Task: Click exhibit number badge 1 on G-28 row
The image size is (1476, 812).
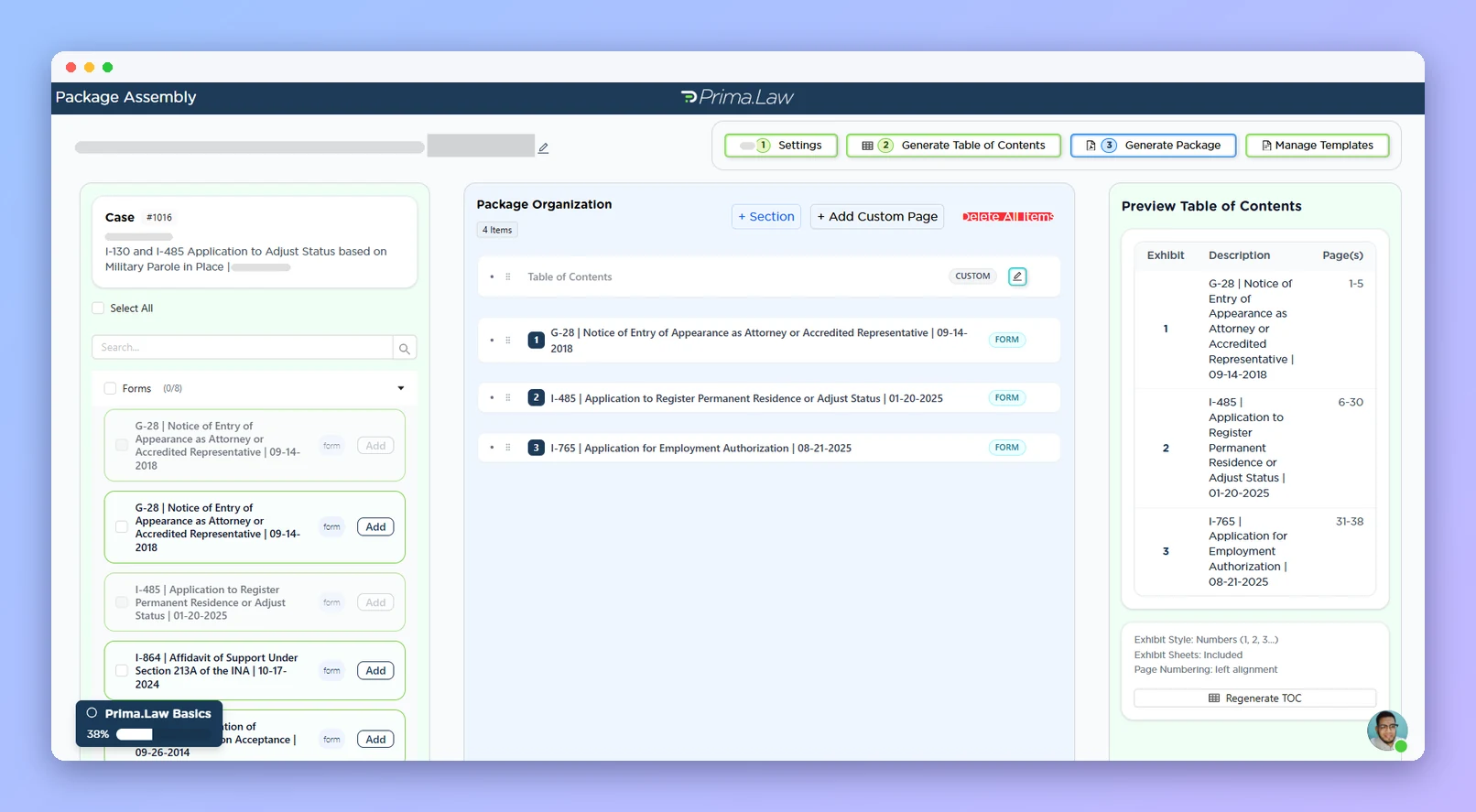Action: coord(537,340)
